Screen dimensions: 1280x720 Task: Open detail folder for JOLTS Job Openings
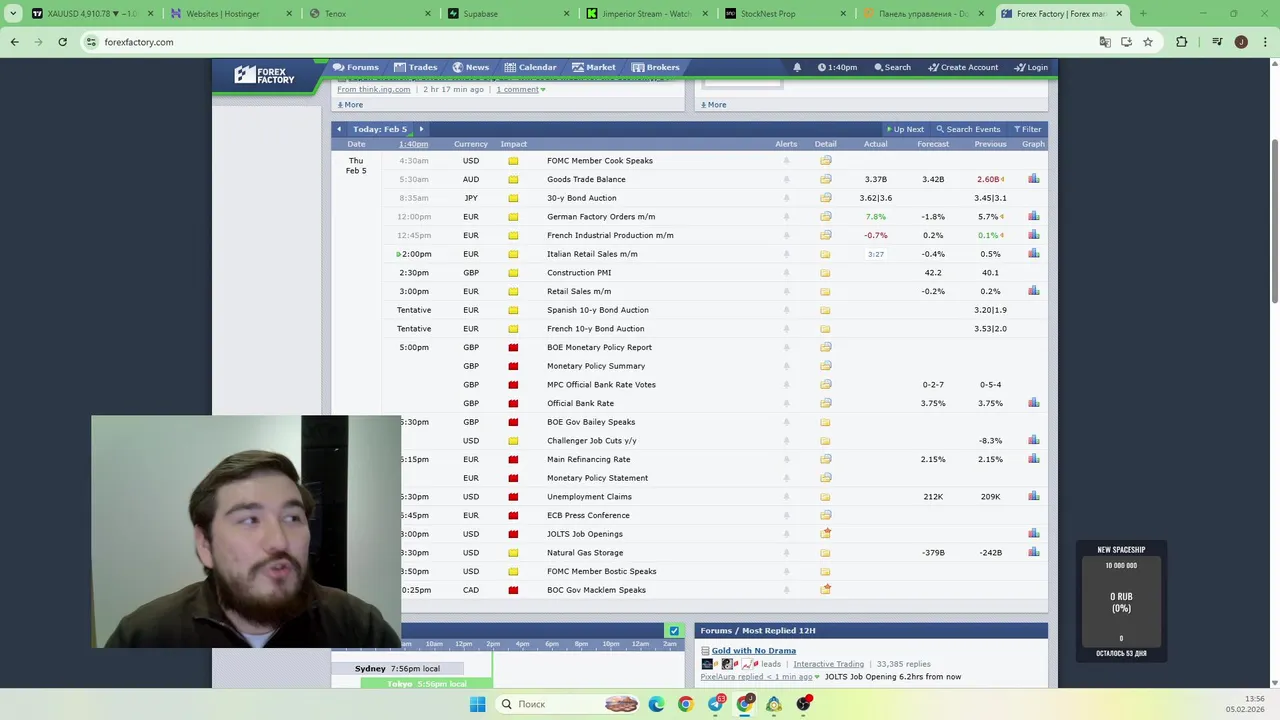pos(825,534)
